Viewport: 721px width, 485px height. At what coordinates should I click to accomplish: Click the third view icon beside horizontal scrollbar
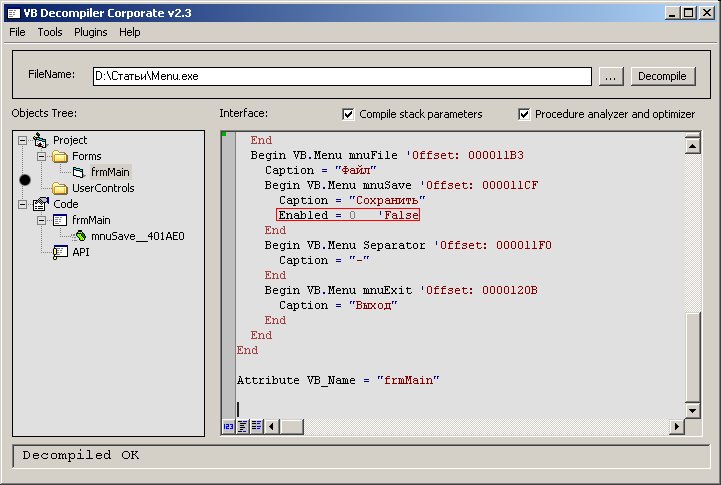click(x=257, y=427)
